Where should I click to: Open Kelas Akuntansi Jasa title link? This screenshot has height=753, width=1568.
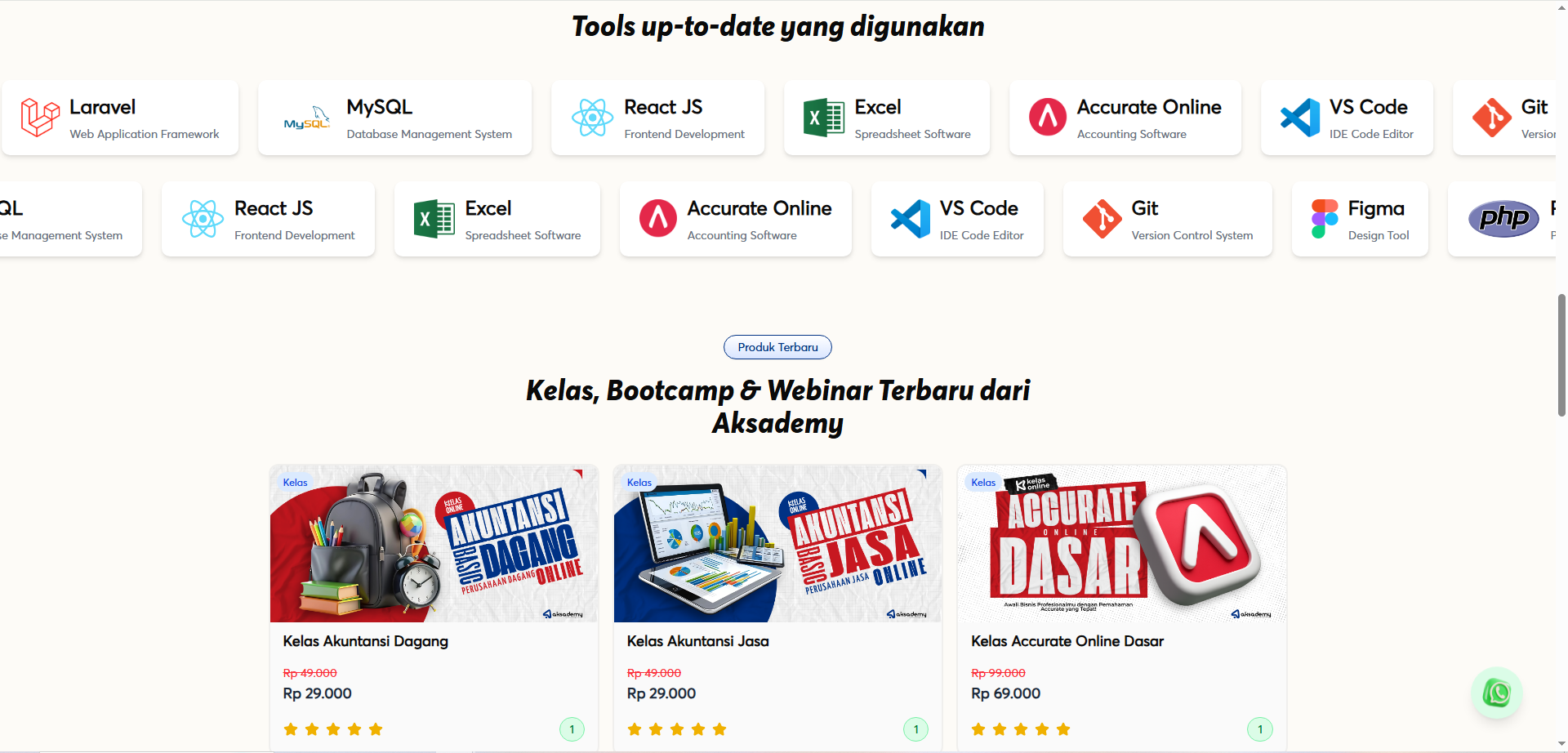pyautogui.click(x=698, y=641)
